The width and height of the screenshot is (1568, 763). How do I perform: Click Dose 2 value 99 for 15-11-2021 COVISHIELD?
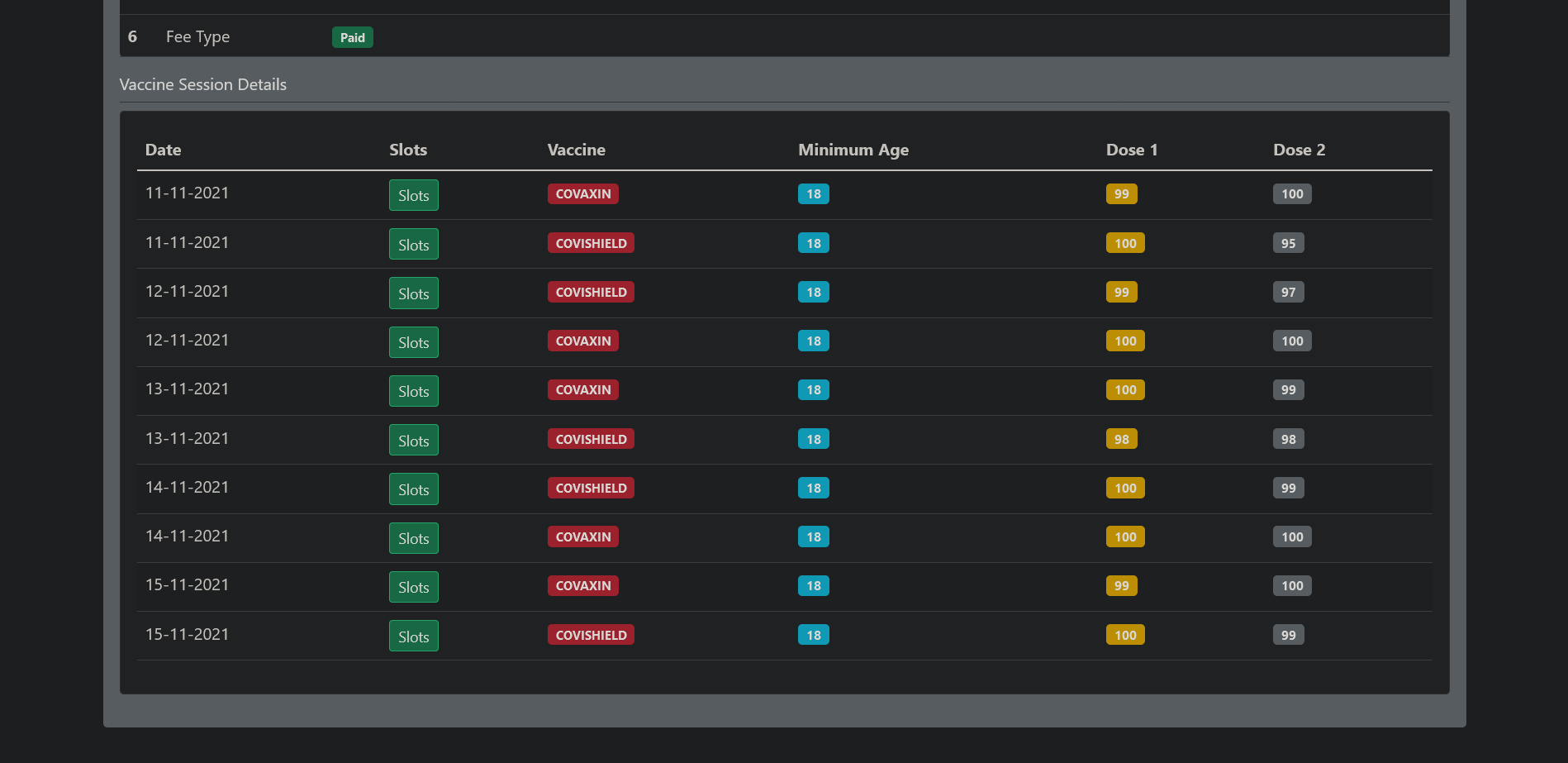click(1289, 635)
